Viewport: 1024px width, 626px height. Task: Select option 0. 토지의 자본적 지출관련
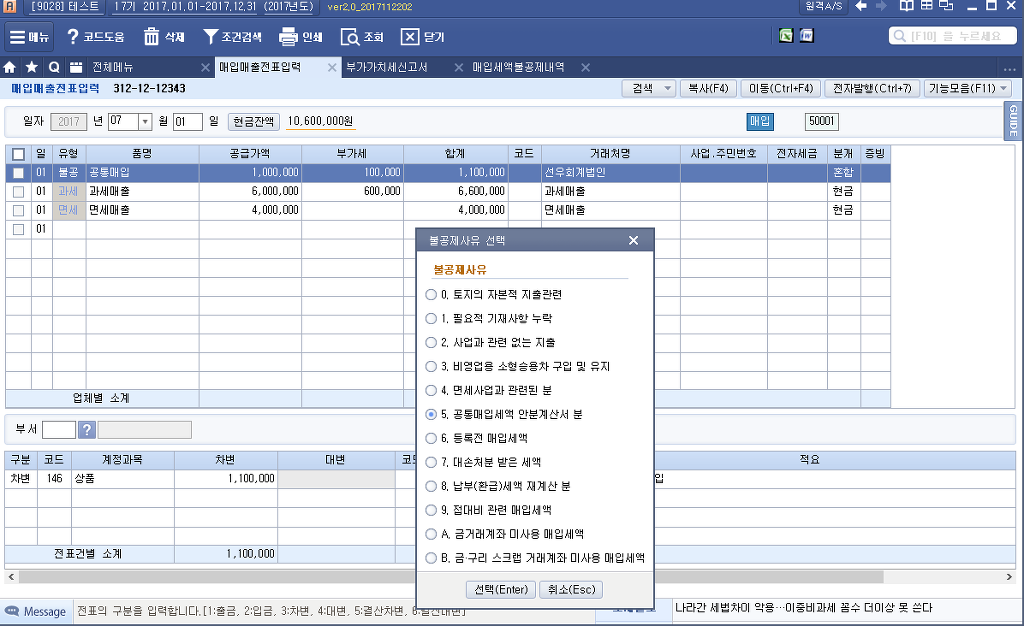click(431, 294)
